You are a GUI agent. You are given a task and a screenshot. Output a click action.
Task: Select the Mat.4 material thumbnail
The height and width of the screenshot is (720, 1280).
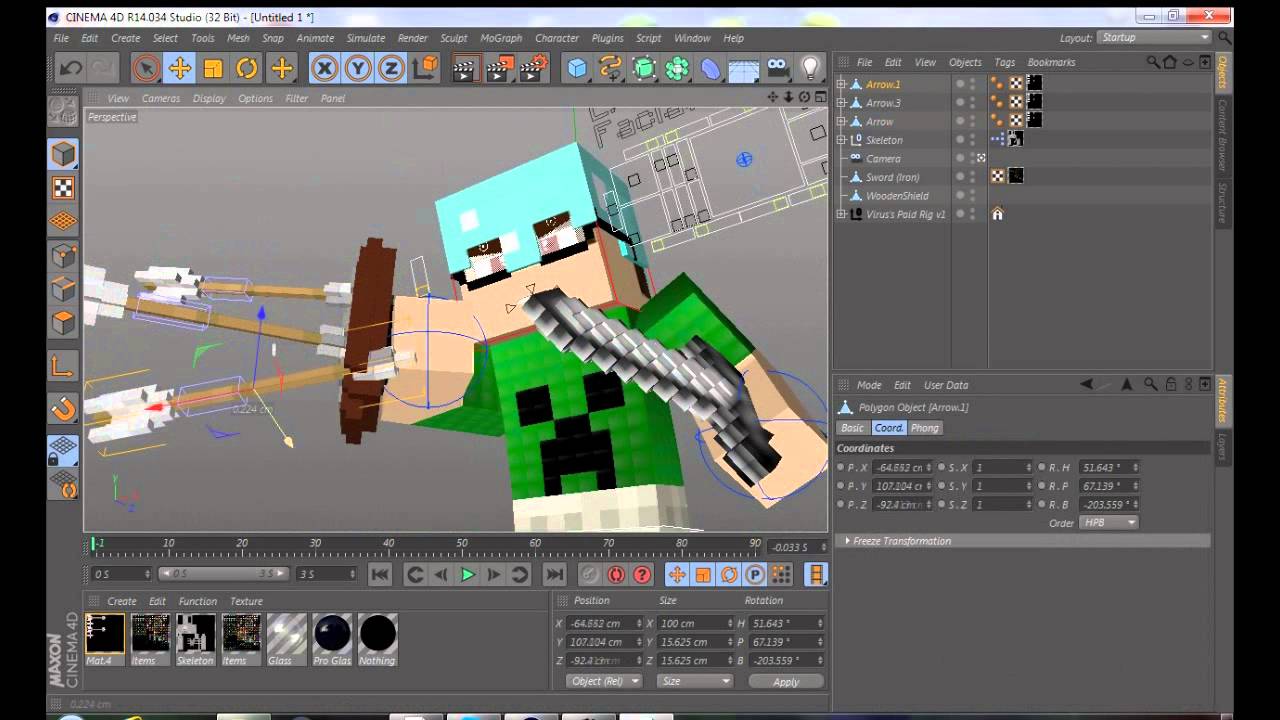pyautogui.click(x=104, y=639)
